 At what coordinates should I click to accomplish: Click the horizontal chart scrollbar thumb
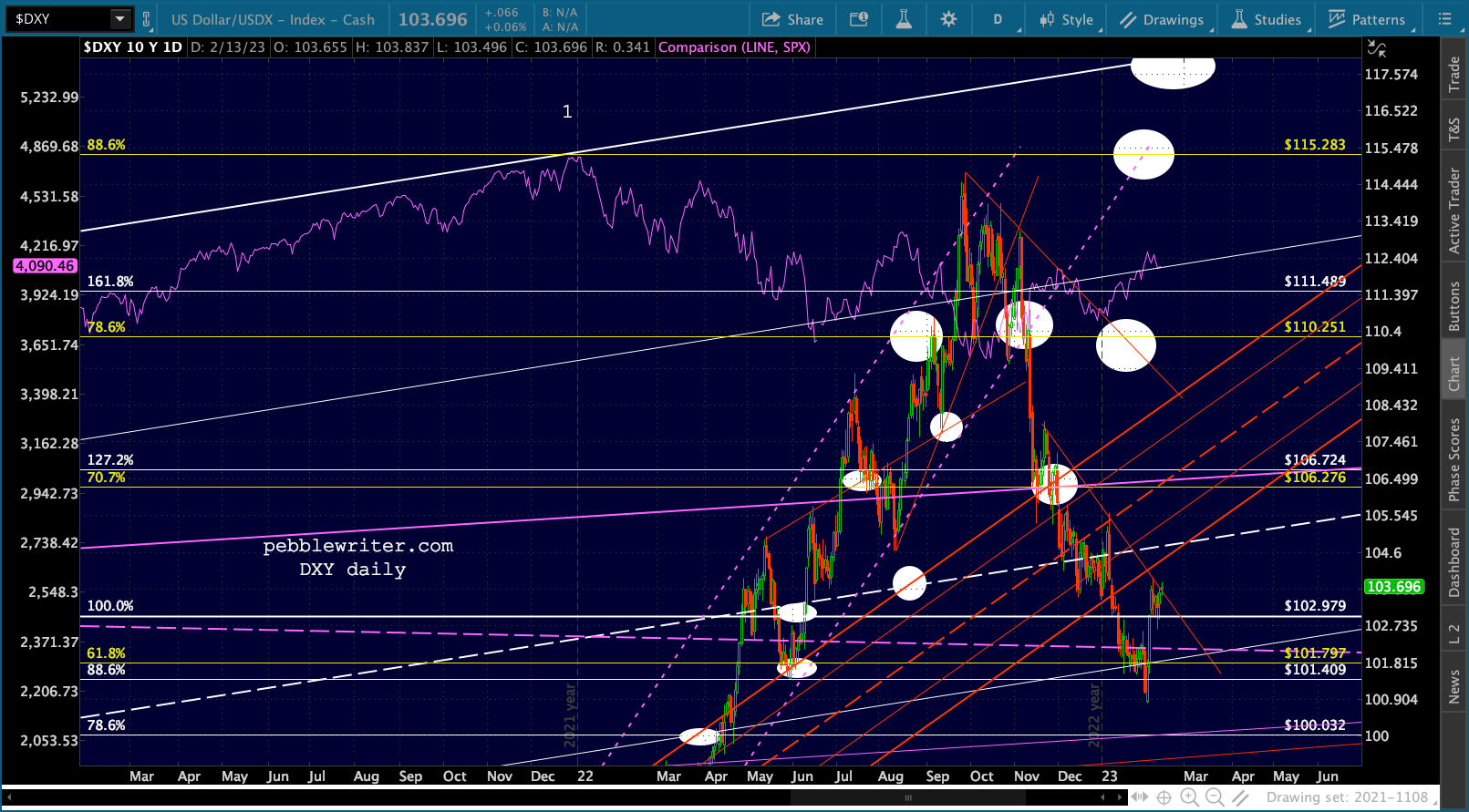907,797
